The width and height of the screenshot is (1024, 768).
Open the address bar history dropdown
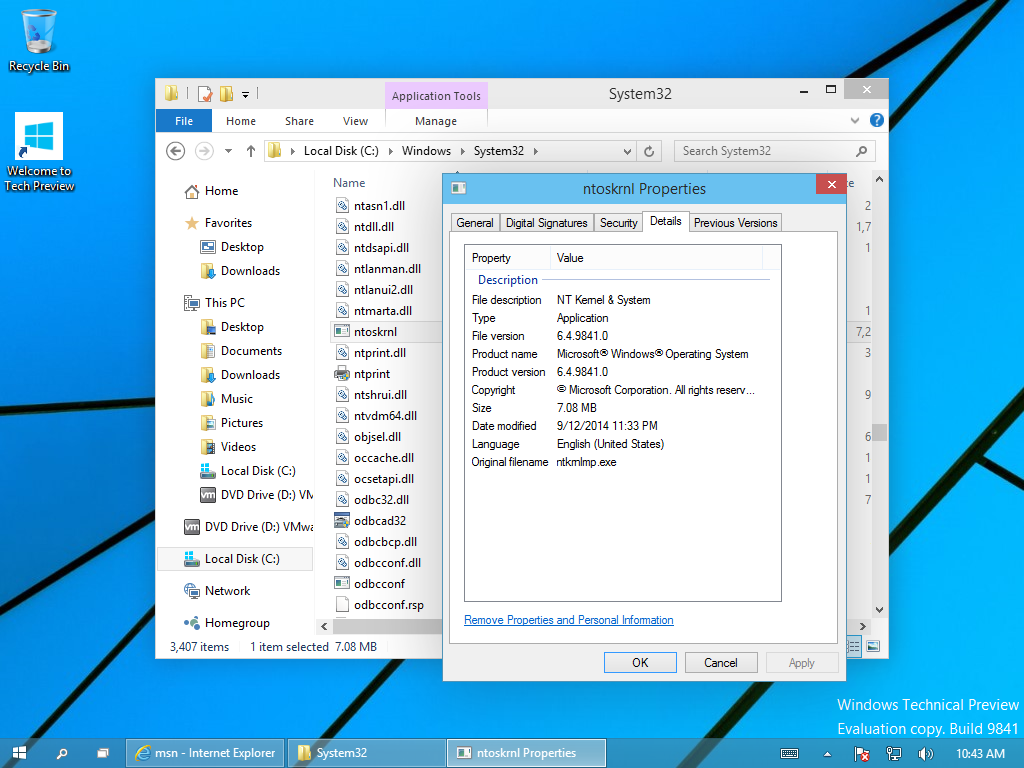click(627, 151)
